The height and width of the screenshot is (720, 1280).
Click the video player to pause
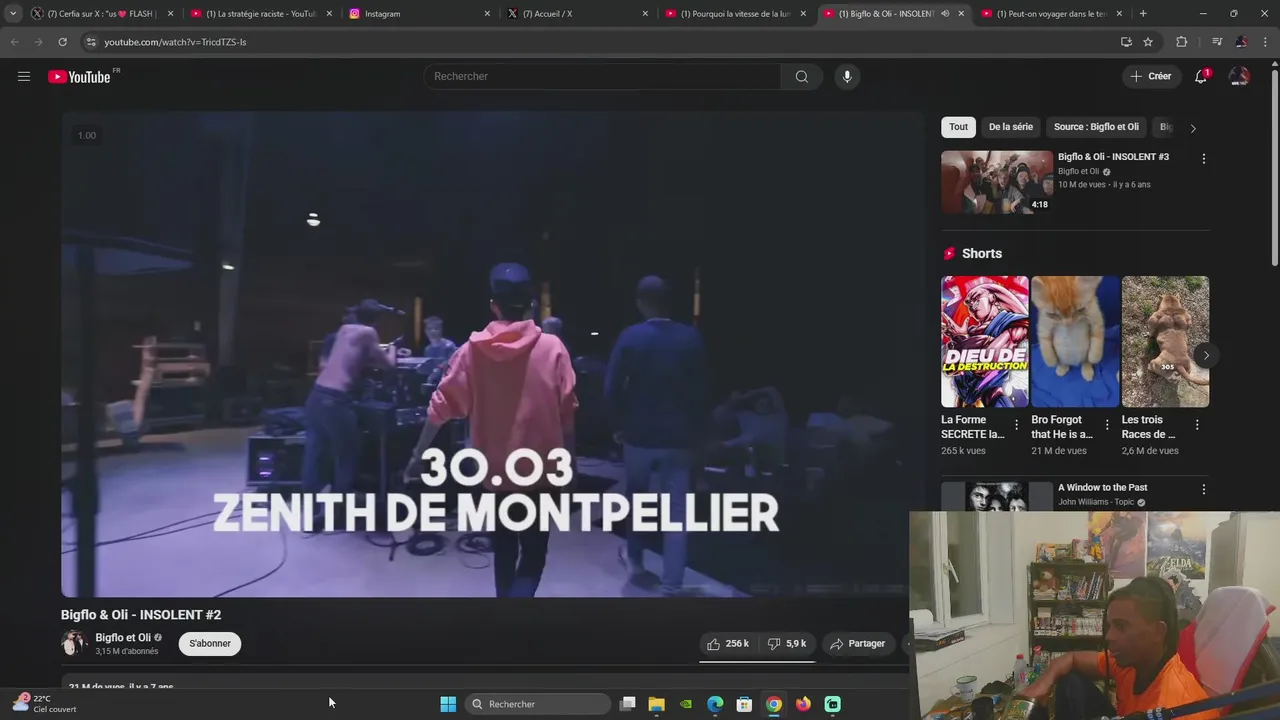[492, 354]
